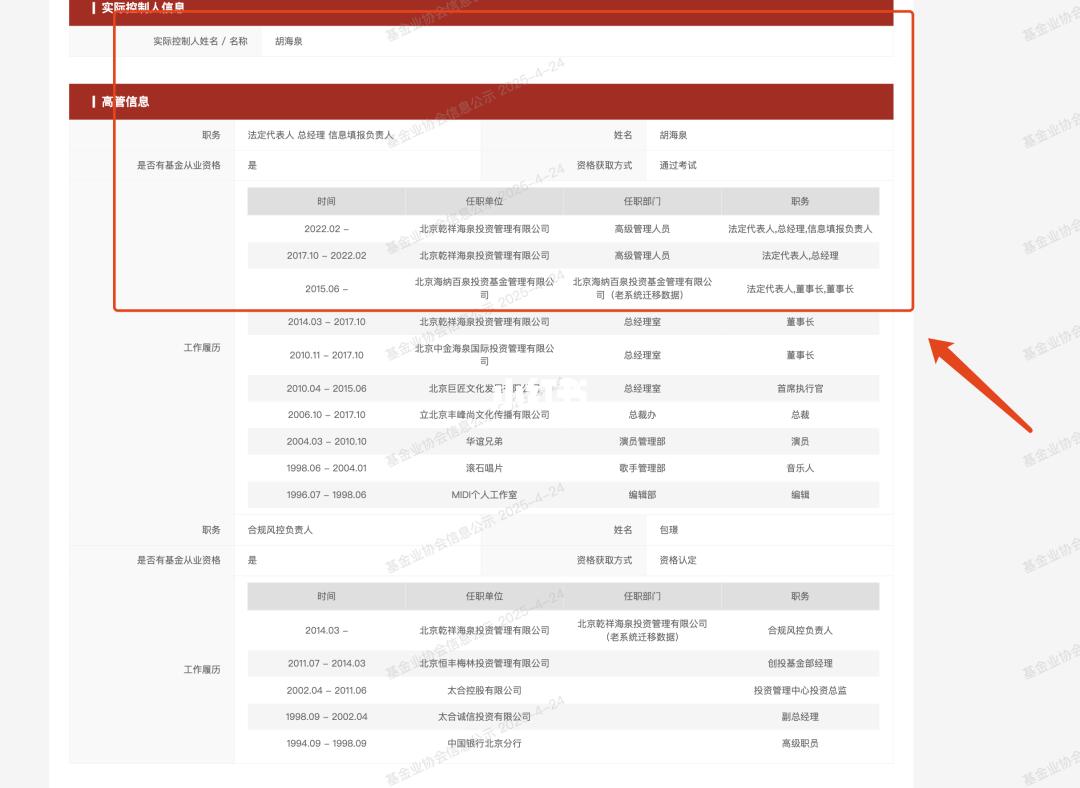This screenshot has height=788, width=1080.
Task: Select the 编辑部 department cell
Action: [642, 495]
